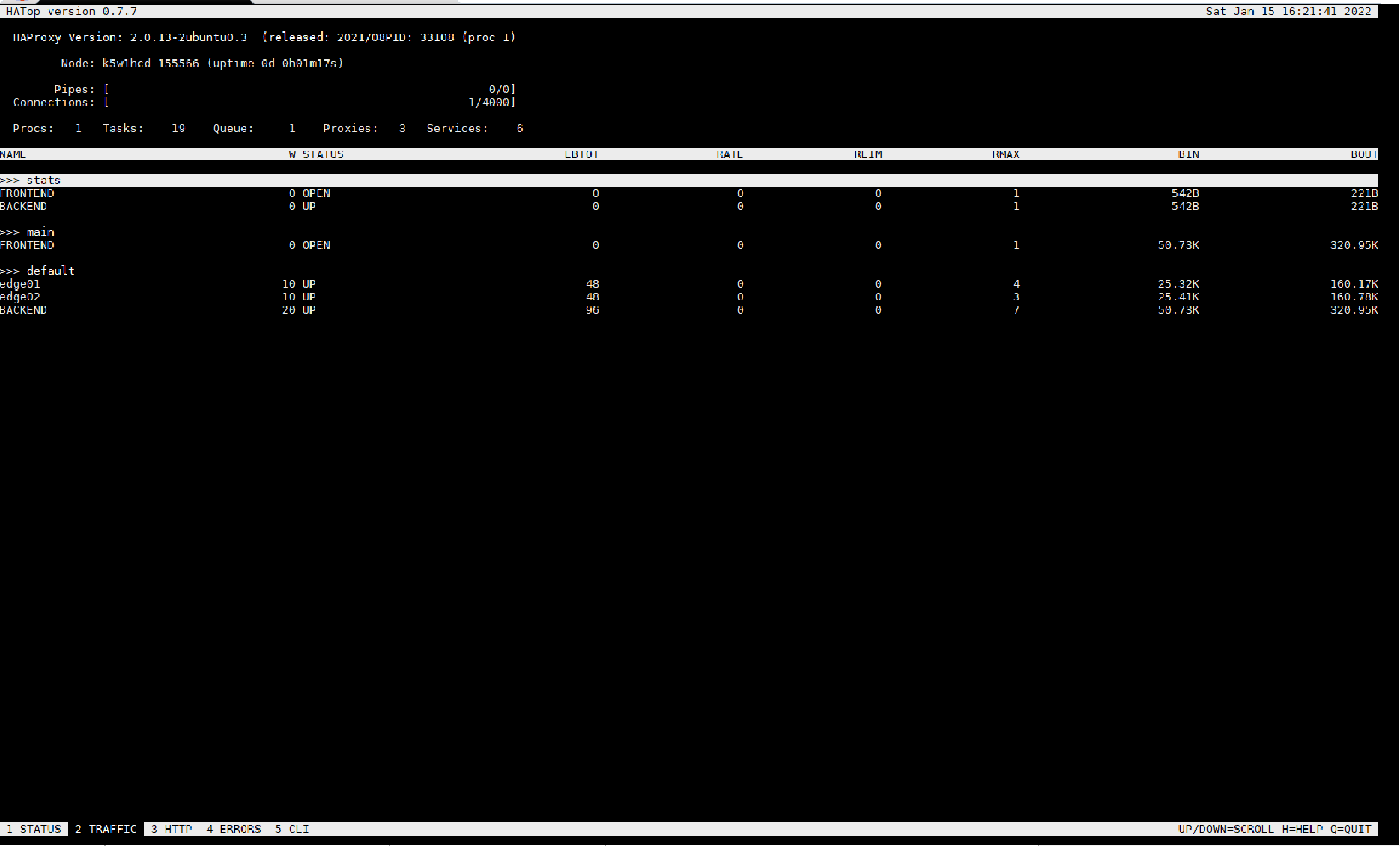Open the 4-ERRORS tab
This screenshot has width=1400, height=846.
pyautogui.click(x=234, y=829)
